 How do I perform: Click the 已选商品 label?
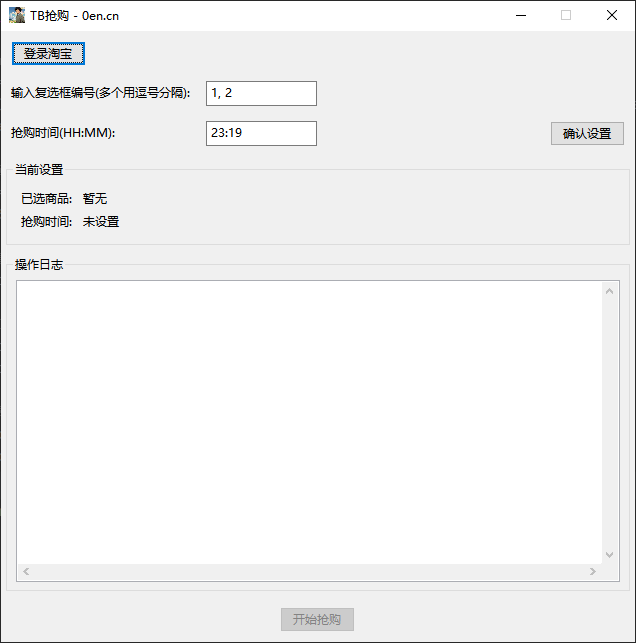pyautogui.click(x=46, y=199)
